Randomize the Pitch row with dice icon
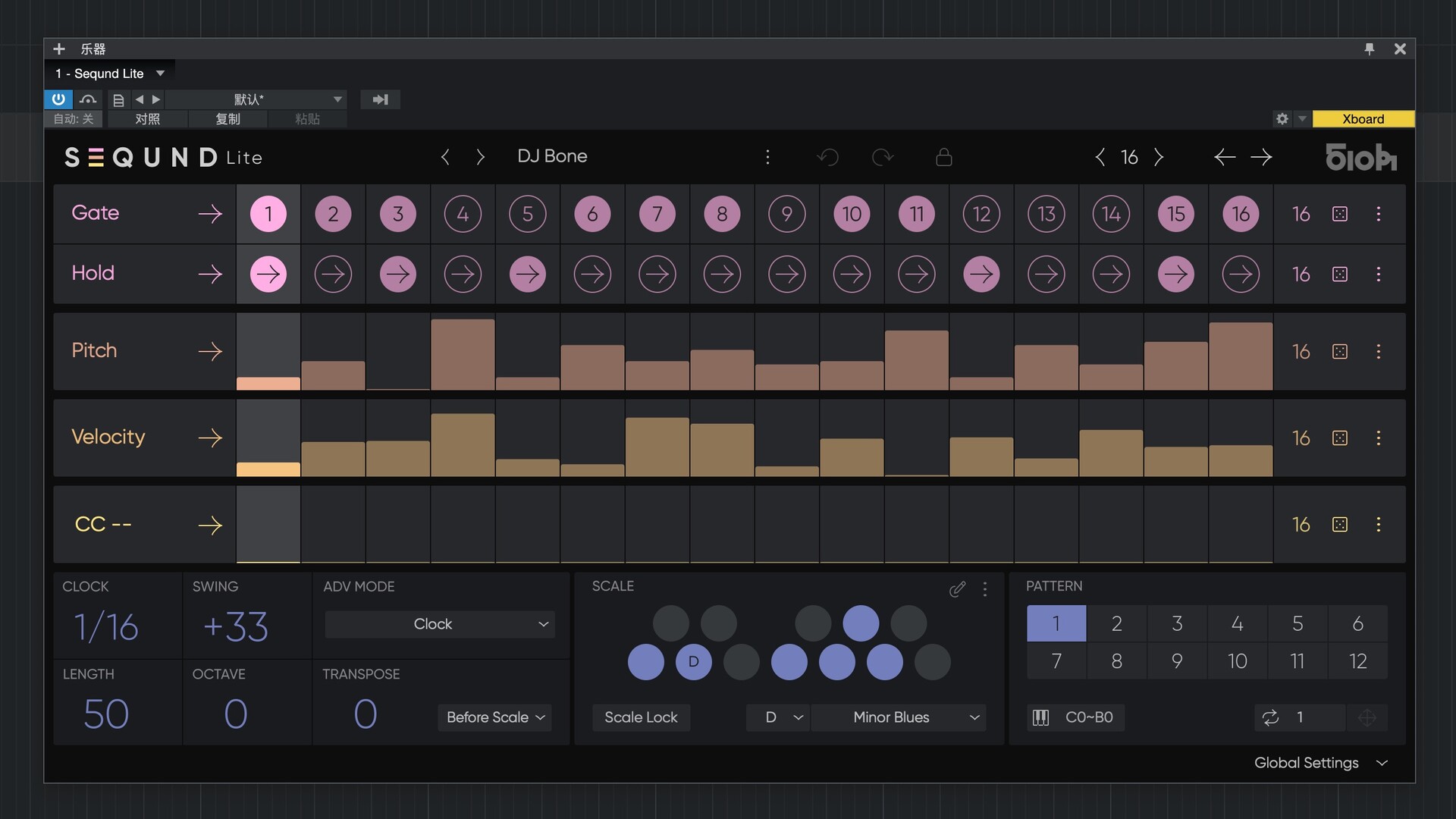This screenshot has height=819, width=1456. click(1340, 351)
